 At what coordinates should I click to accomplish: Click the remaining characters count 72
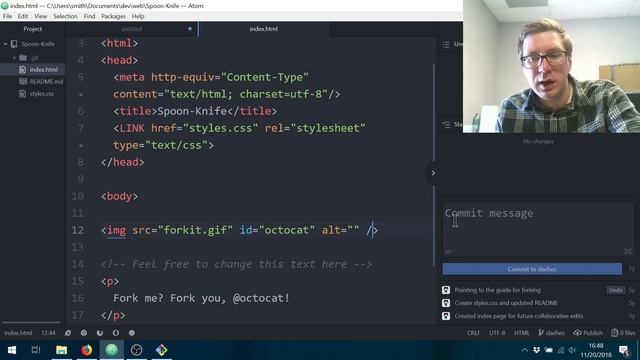click(631, 269)
